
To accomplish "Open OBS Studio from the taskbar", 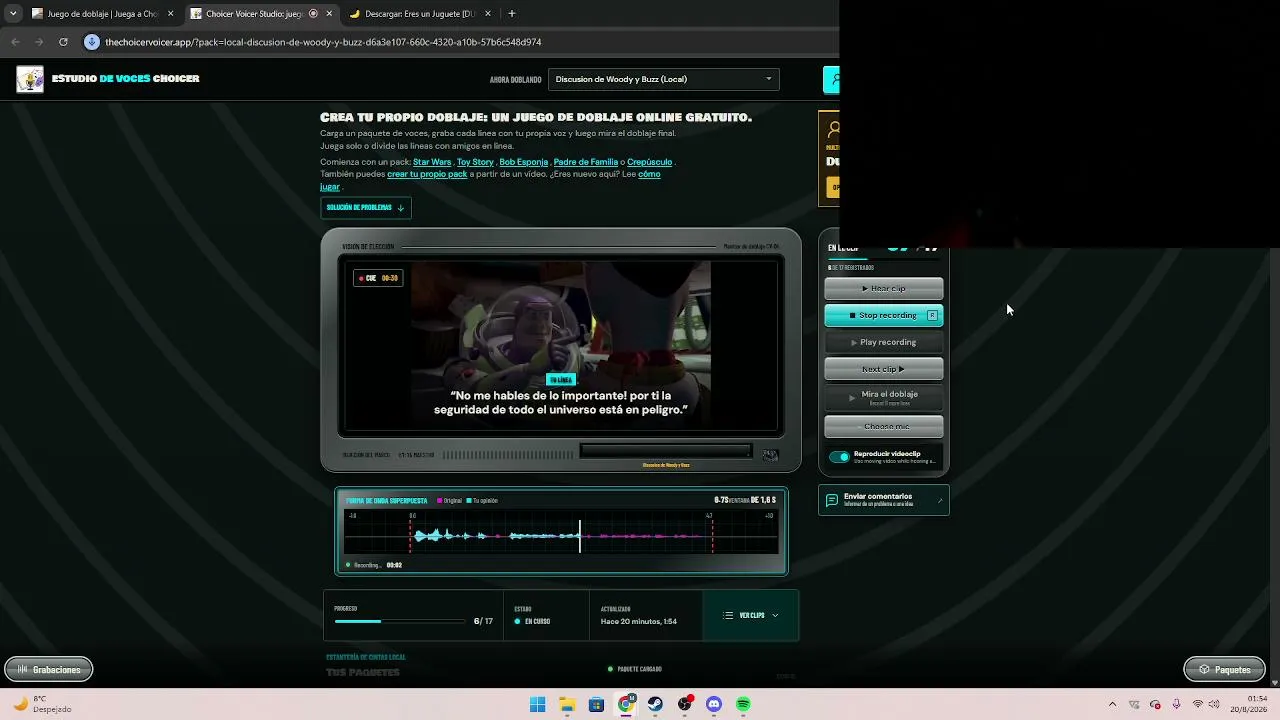I will (685, 705).
